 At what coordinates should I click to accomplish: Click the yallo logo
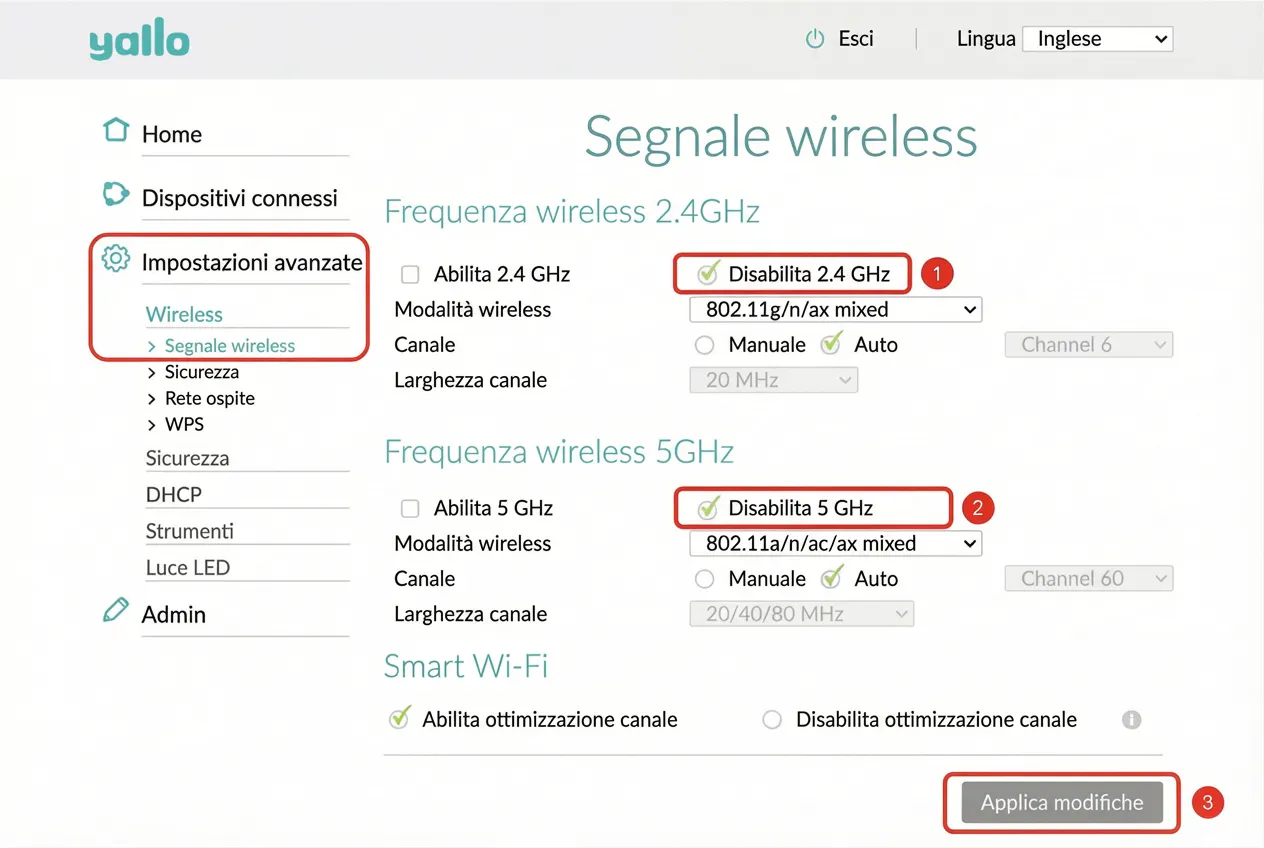[139, 41]
